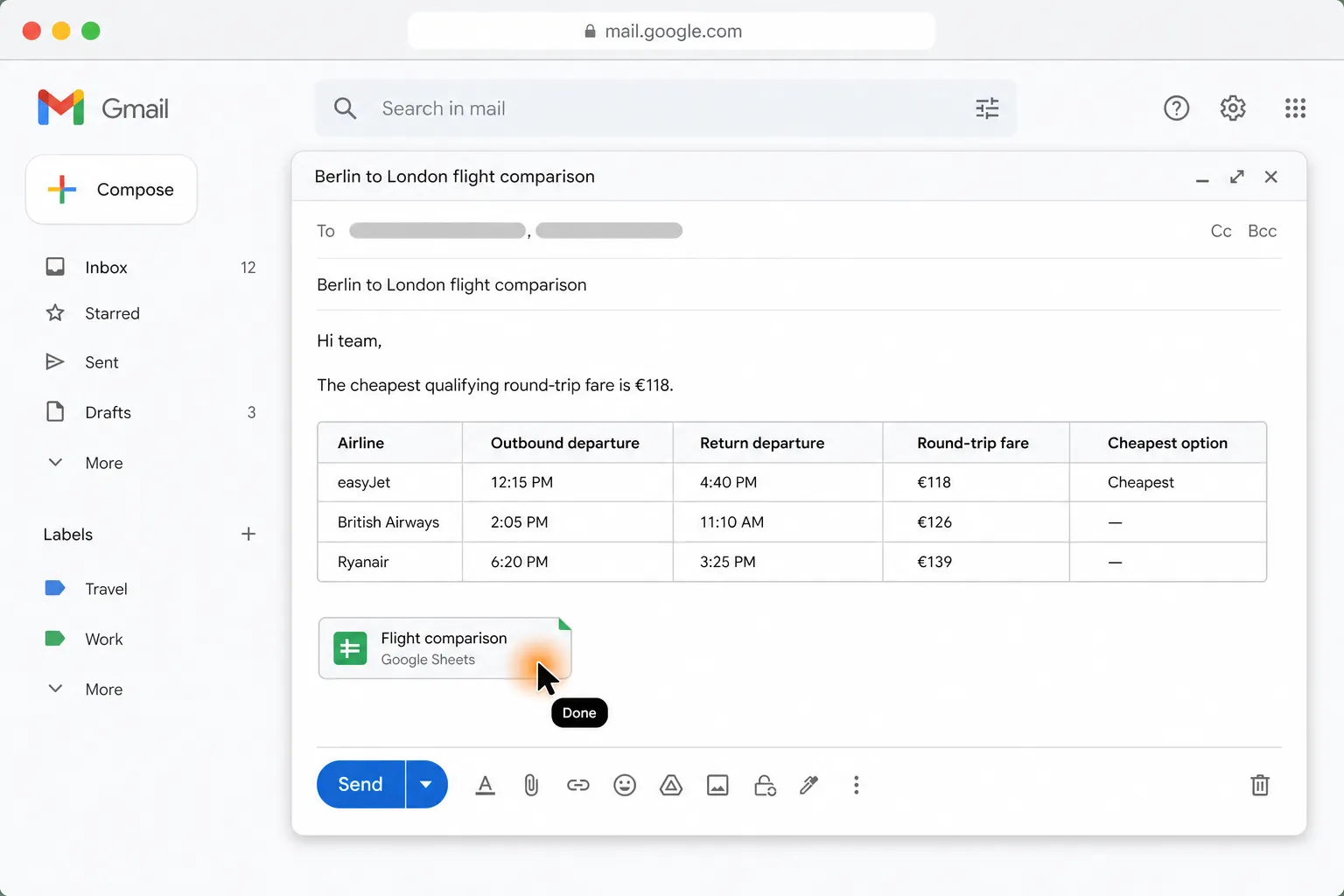Click the search magnifier icon
This screenshot has width=1344, height=896.
(x=346, y=108)
